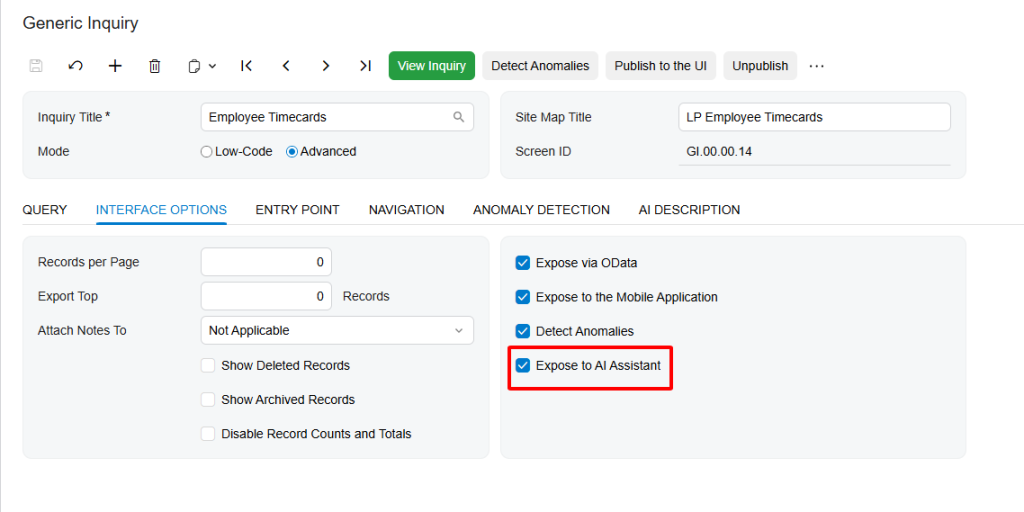Open the Attach Notes To dropdown

[337, 330]
